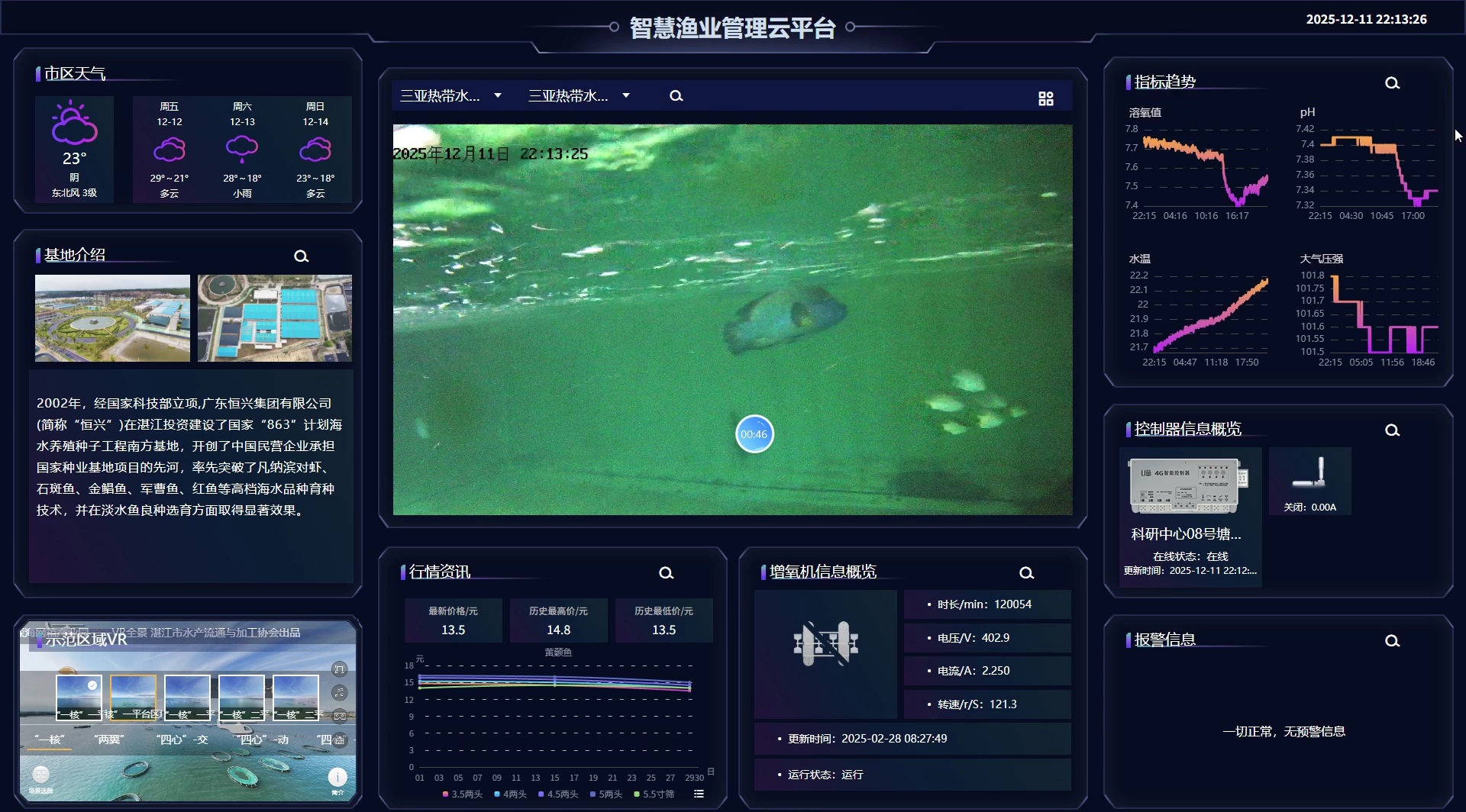Expand the first 三亚热带水... dropdown
The width and height of the screenshot is (1466, 812).
pyautogui.click(x=450, y=96)
